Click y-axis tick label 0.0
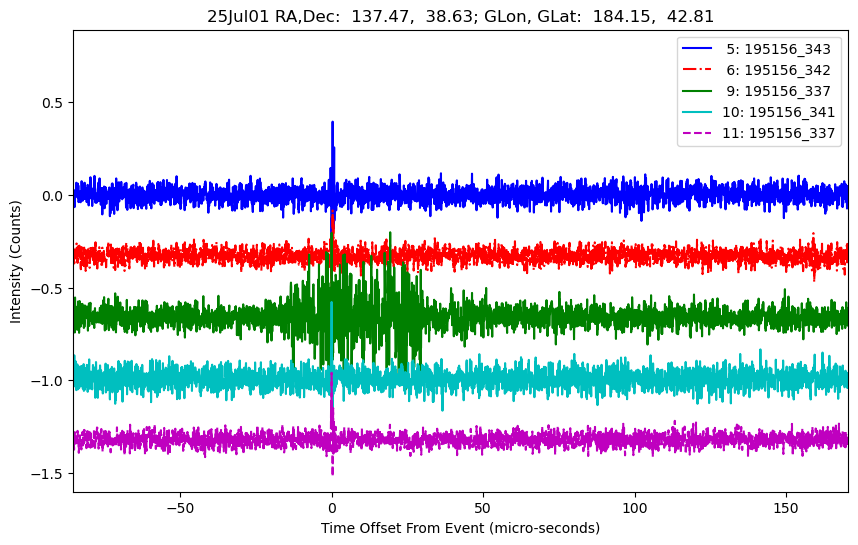This screenshot has height=545, width=858. [x=53, y=195]
